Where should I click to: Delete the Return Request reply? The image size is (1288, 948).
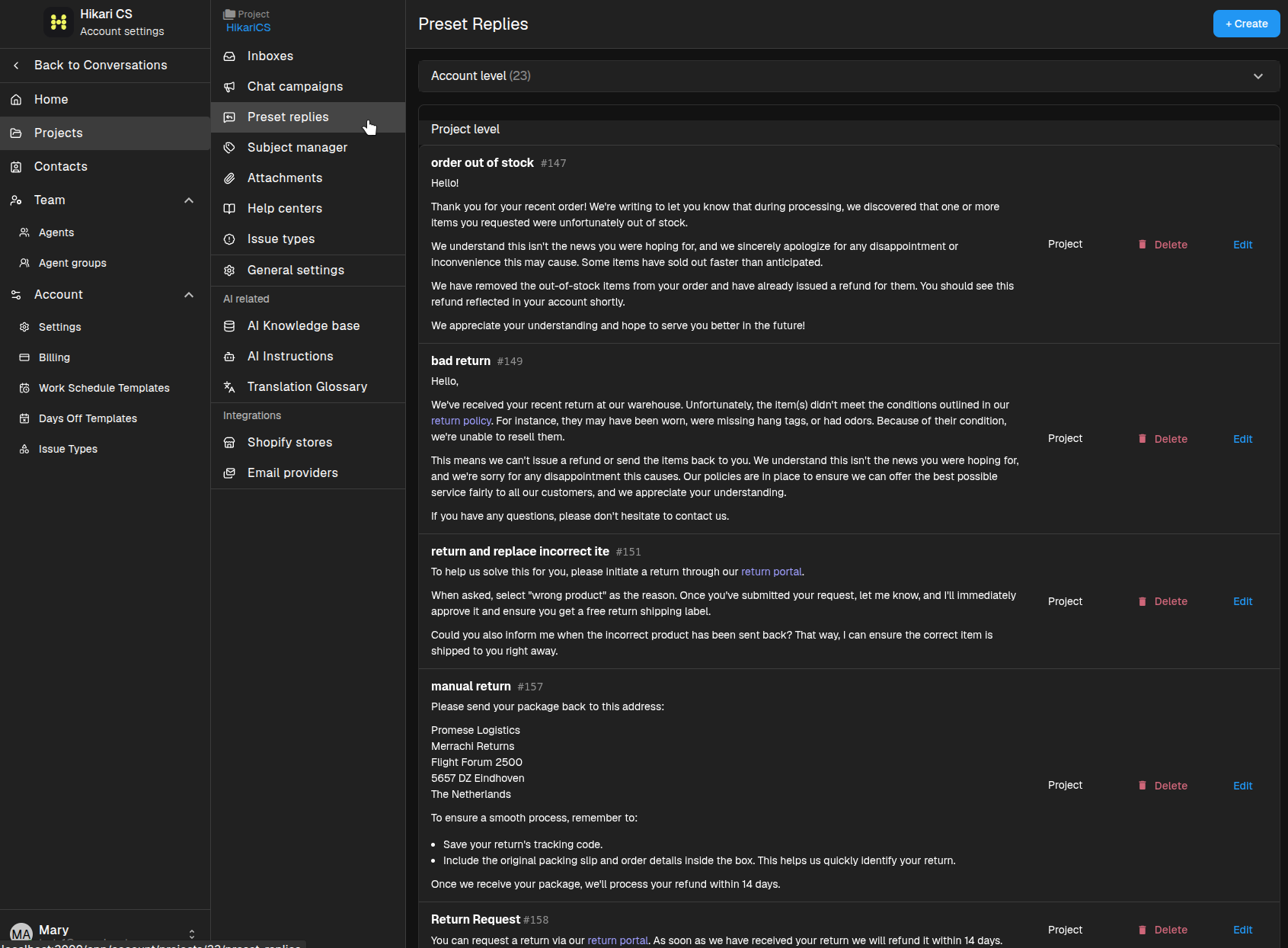(x=1163, y=930)
